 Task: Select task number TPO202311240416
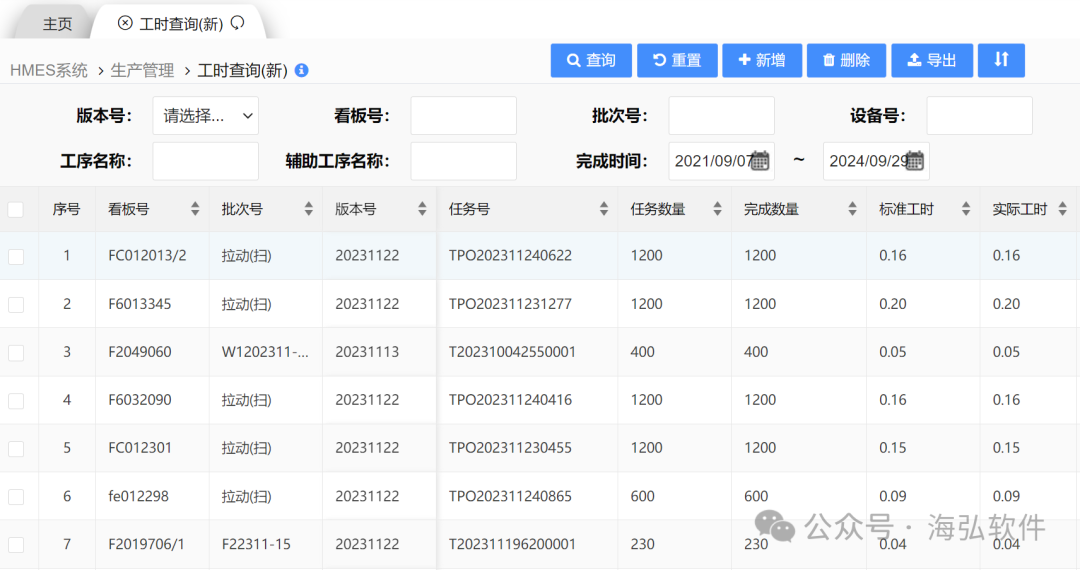[x=510, y=400]
